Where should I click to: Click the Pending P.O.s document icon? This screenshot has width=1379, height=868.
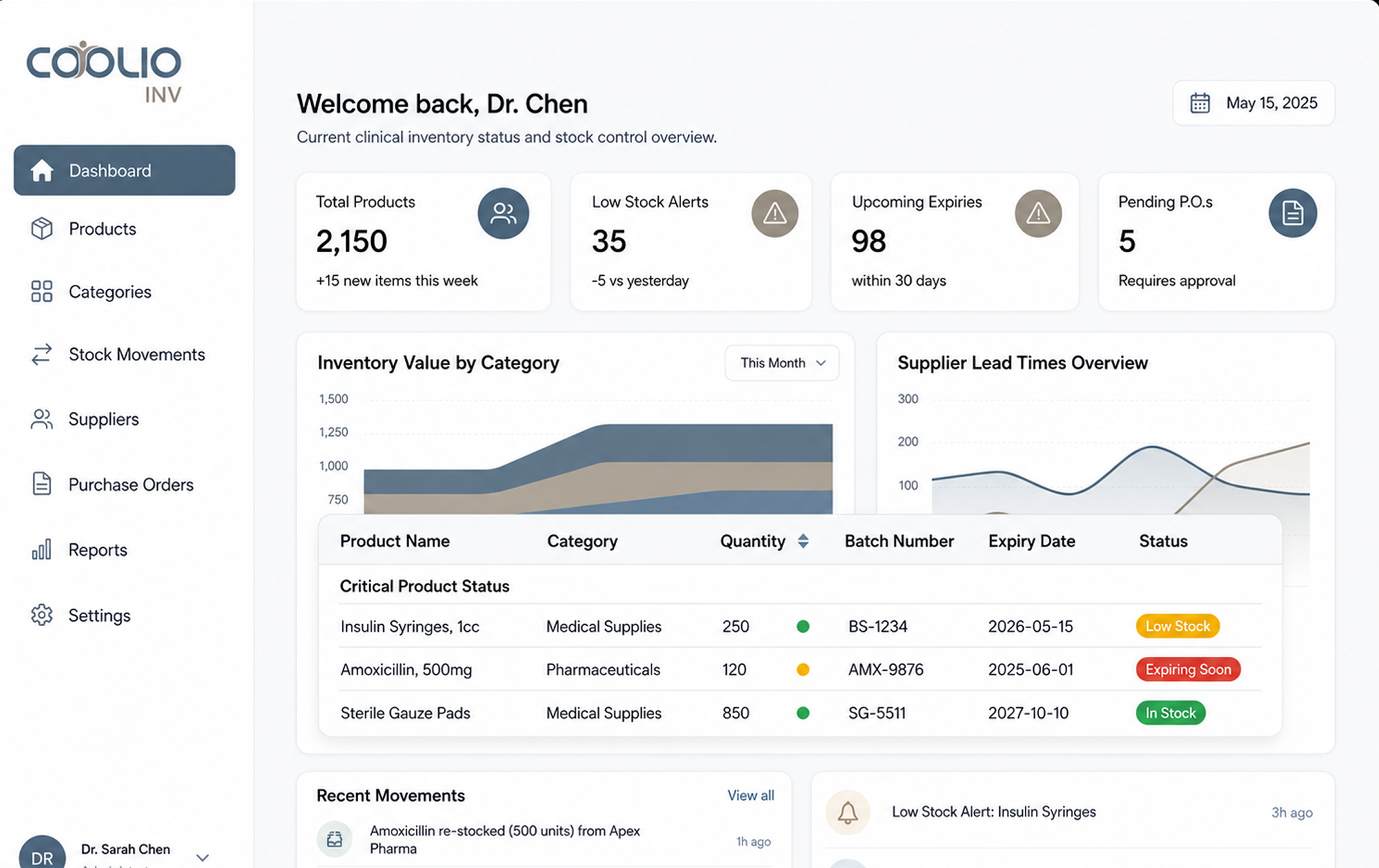pos(1292,213)
